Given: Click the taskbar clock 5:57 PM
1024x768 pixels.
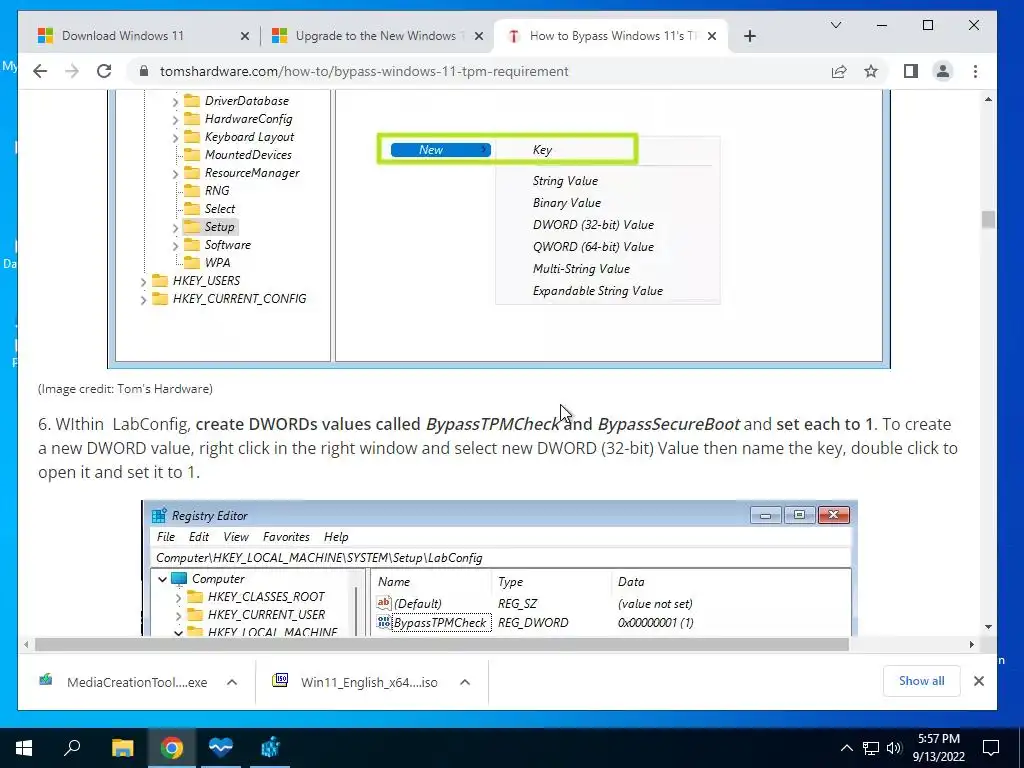Looking at the screenshot, I should pos(938,748).
